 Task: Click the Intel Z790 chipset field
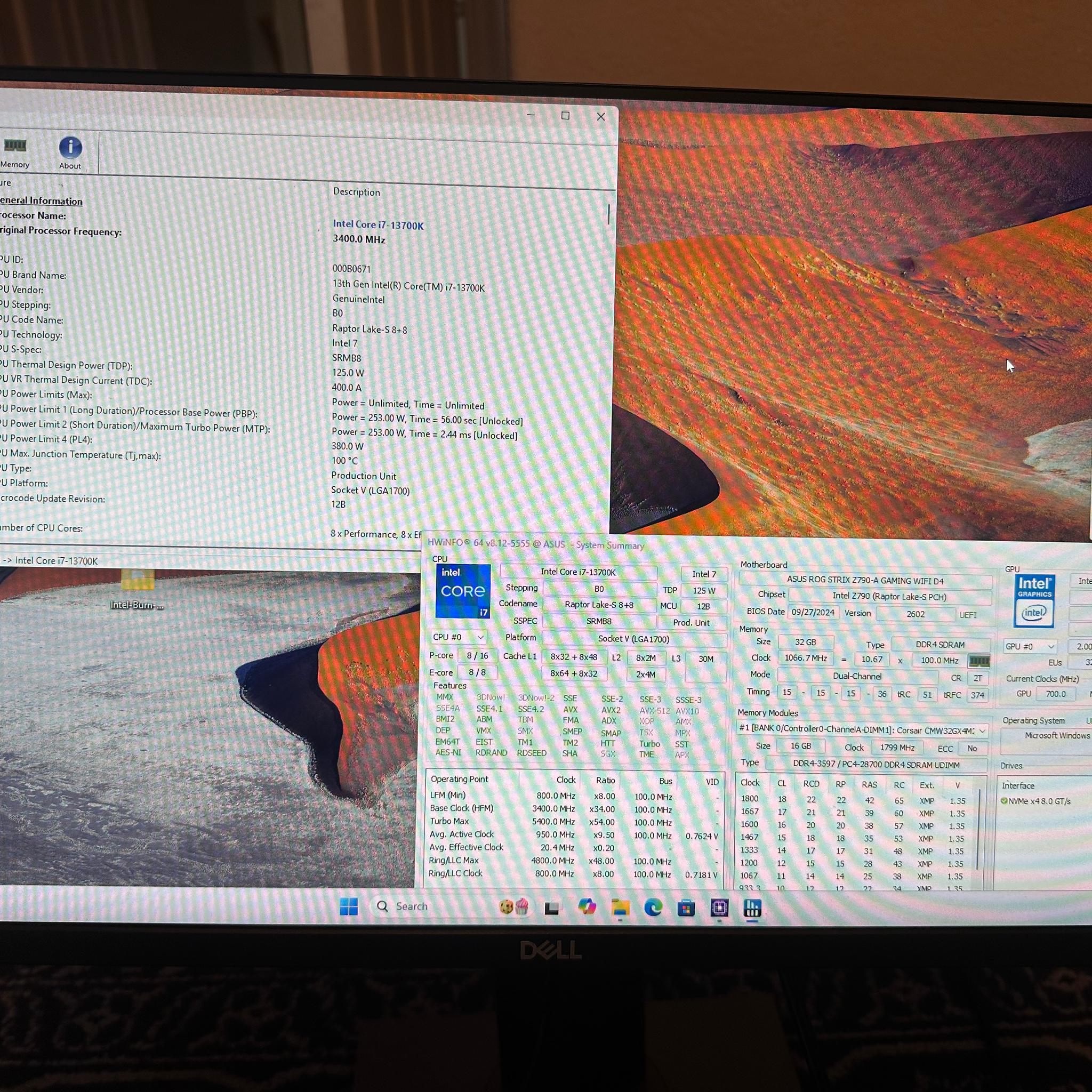[889, 596]
